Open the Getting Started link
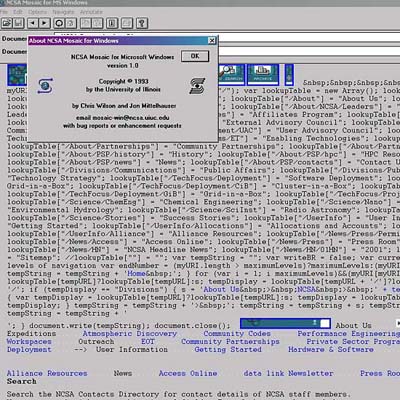This screenshot has width=400, height=400. point(228,350)
